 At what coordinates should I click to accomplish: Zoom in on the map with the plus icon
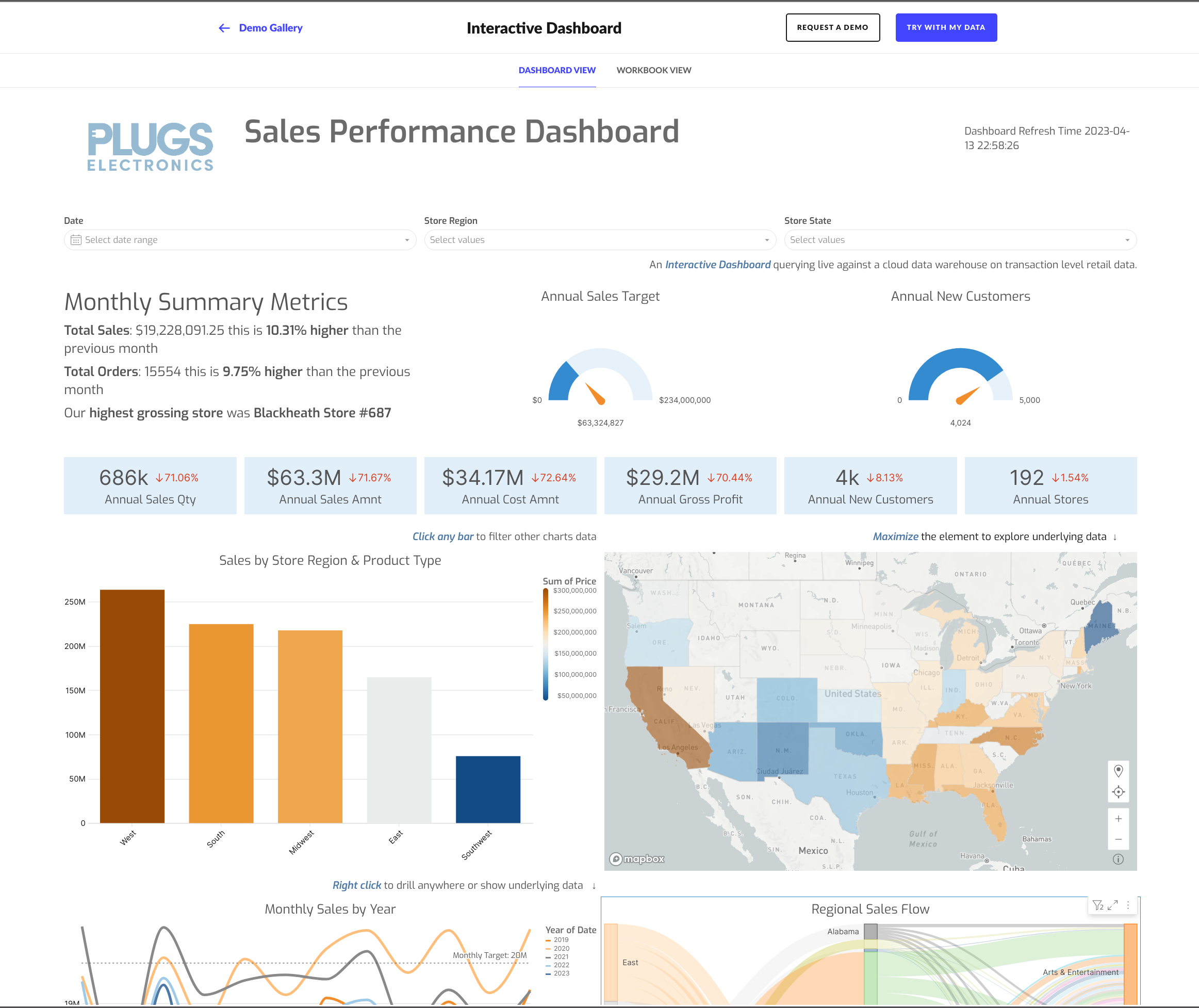point(1118,818)
